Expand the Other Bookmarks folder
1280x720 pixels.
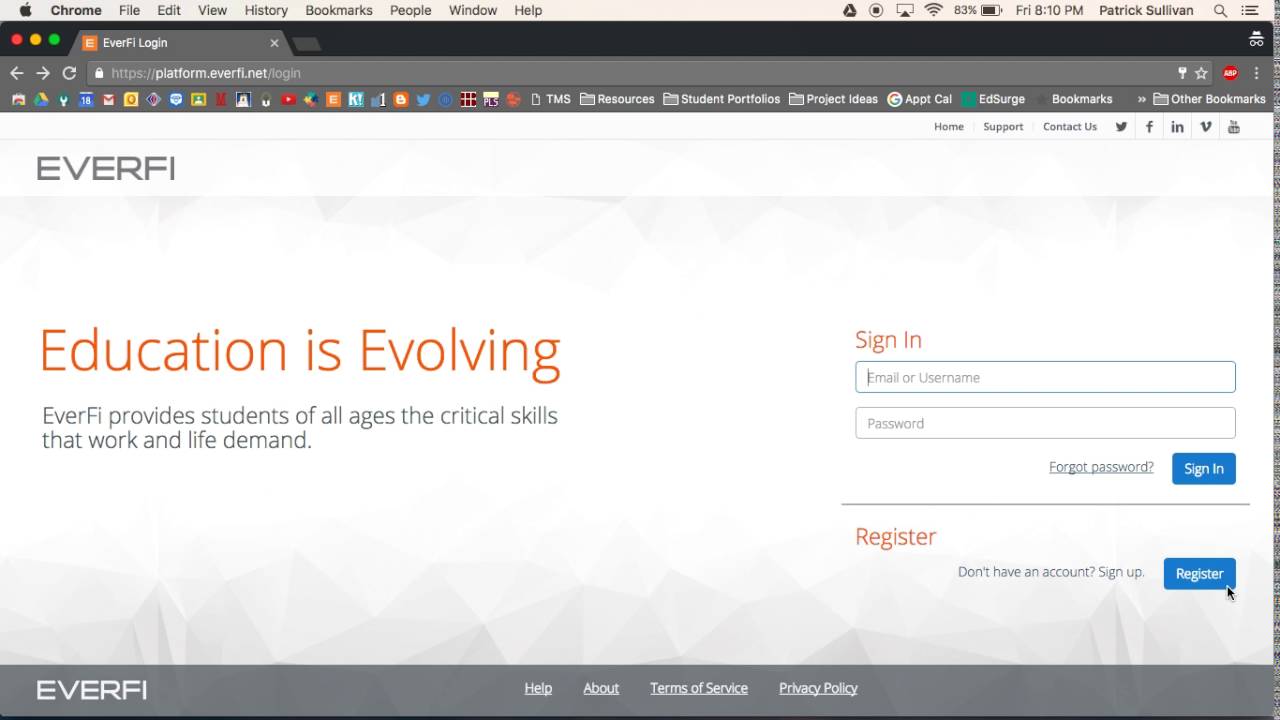coord(1209,99)
